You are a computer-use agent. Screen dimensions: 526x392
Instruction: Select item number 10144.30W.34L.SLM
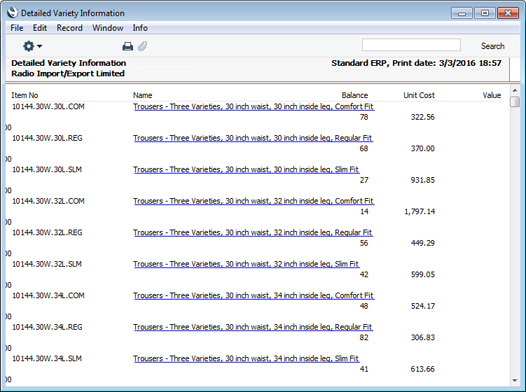pos(47,359)
